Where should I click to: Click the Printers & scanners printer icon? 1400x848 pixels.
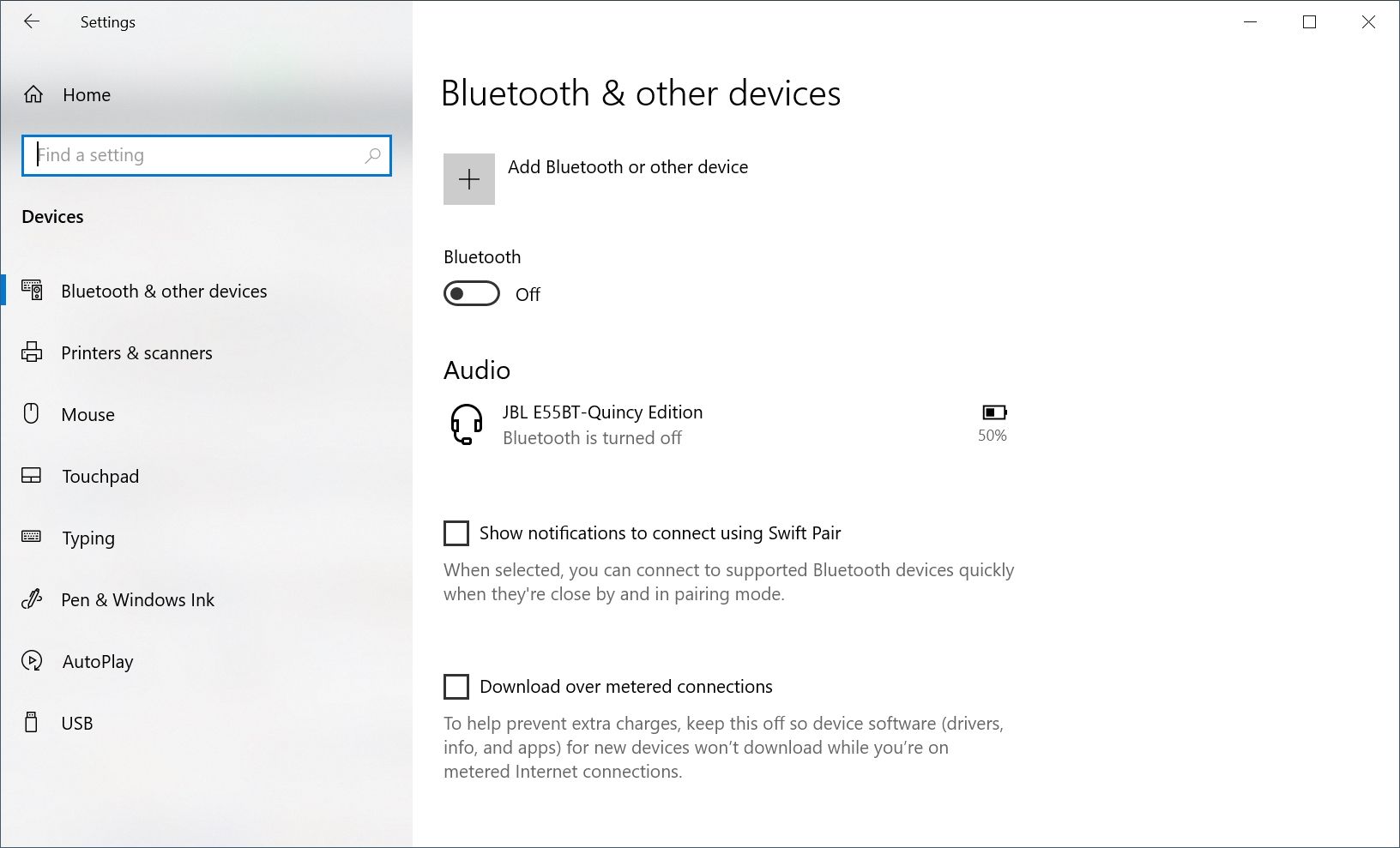pyautogui.click(x=33, y=352)
